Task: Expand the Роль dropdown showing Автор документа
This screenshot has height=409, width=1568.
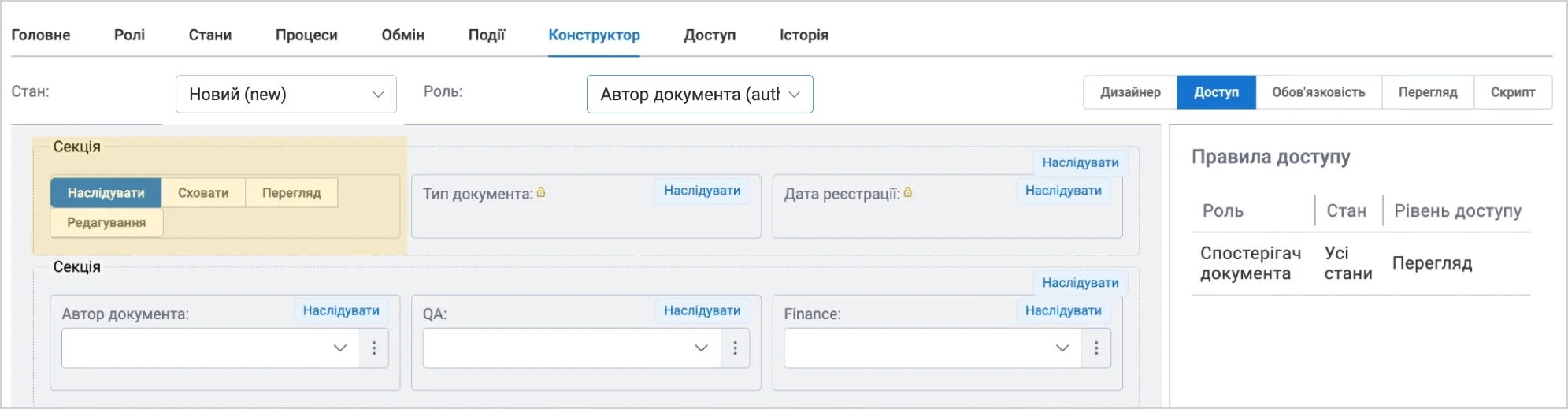Action: [699, 95]
